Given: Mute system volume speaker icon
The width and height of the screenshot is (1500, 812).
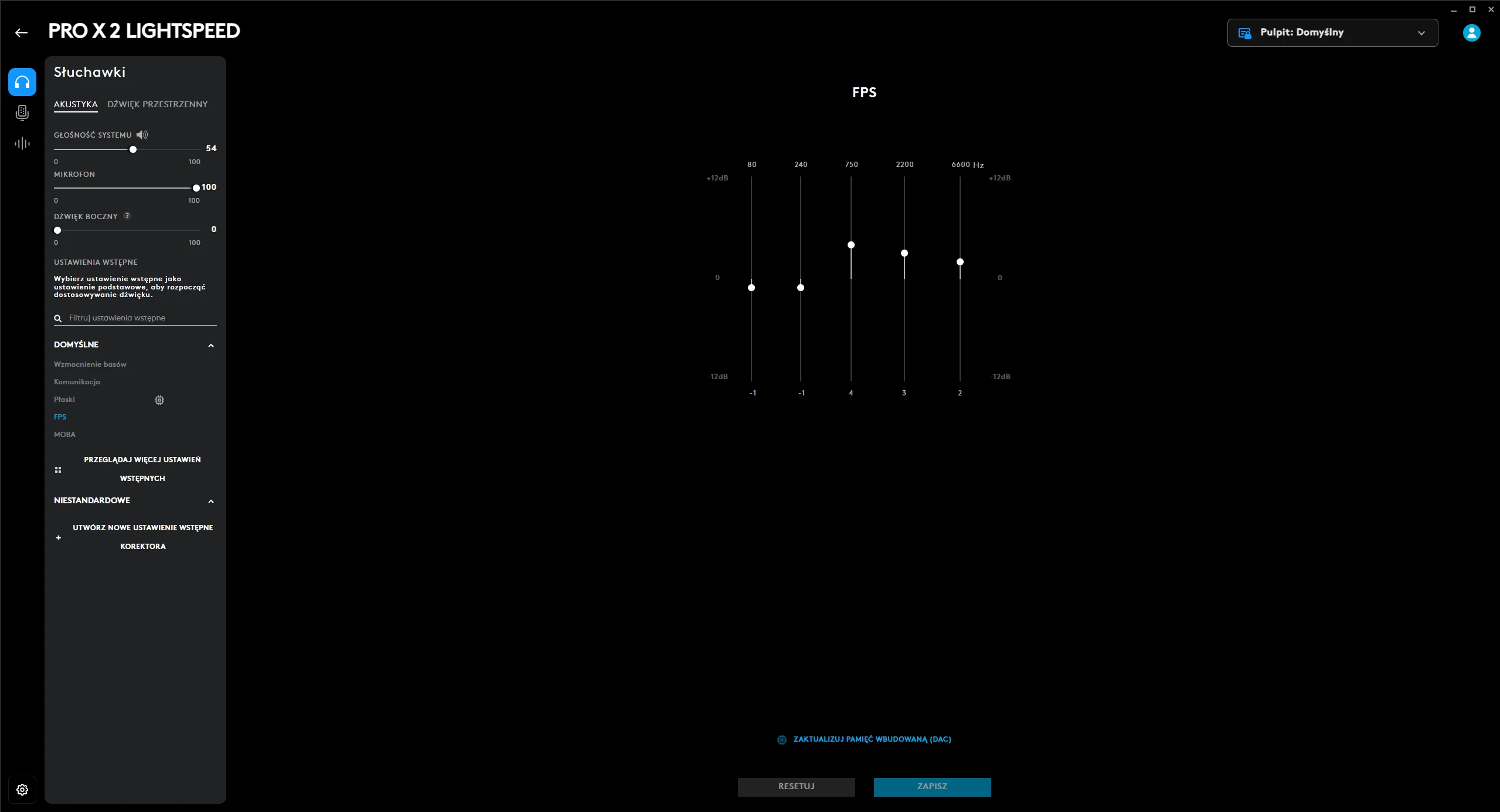Looking at the screenshot, I should pos(142,135).
